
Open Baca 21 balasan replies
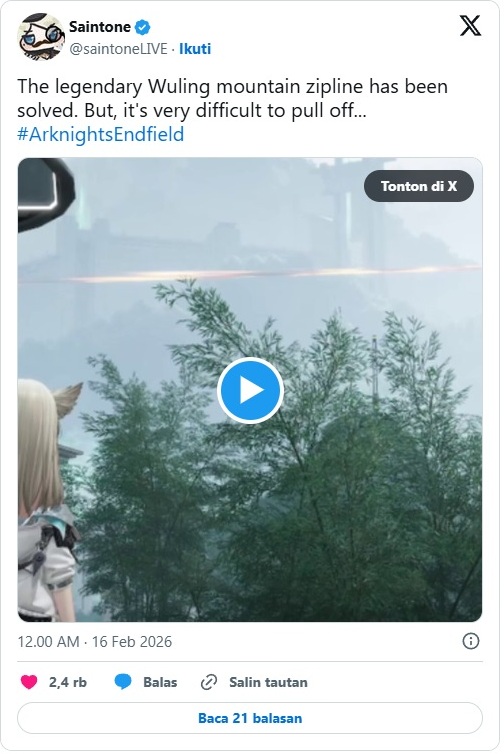pos(250,718)
